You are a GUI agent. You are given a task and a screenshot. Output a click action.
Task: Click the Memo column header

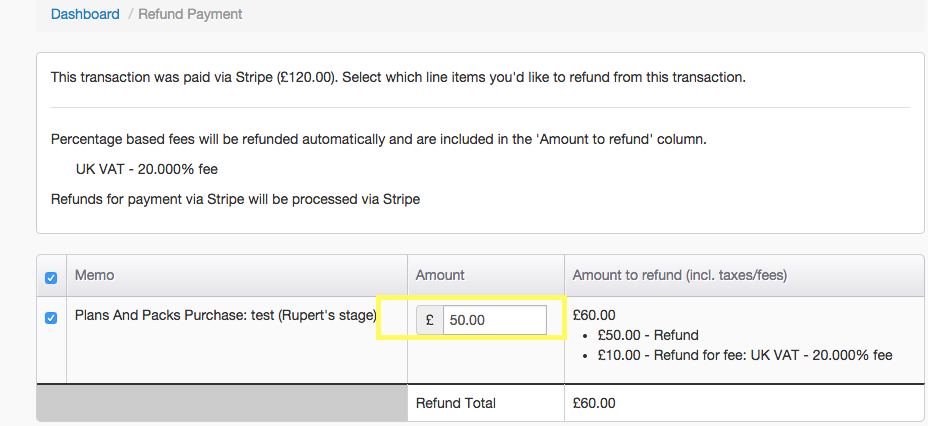pyautogui.click(x=93, y=275)
